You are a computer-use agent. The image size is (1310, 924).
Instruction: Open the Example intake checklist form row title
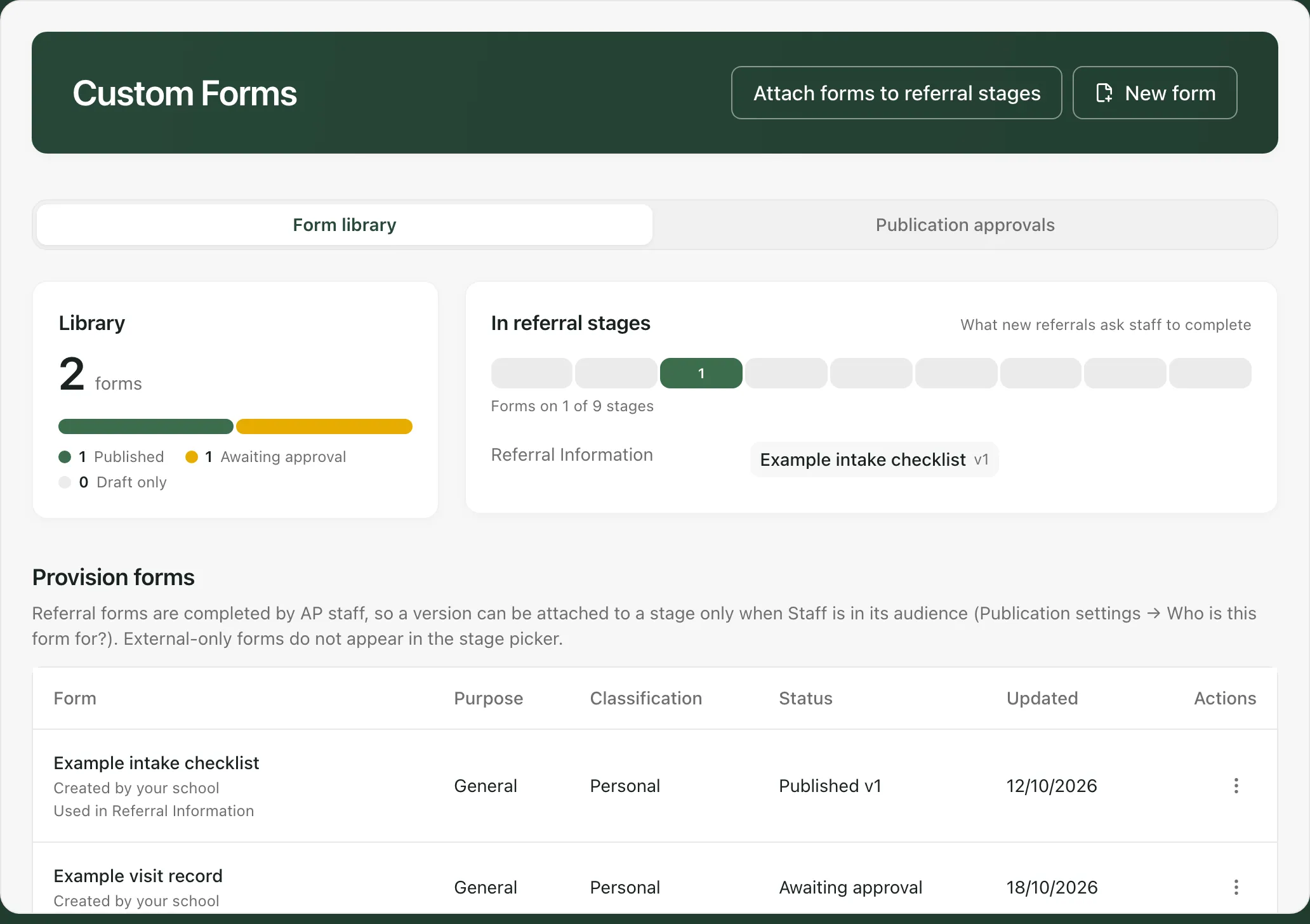(x=156, y=763)
